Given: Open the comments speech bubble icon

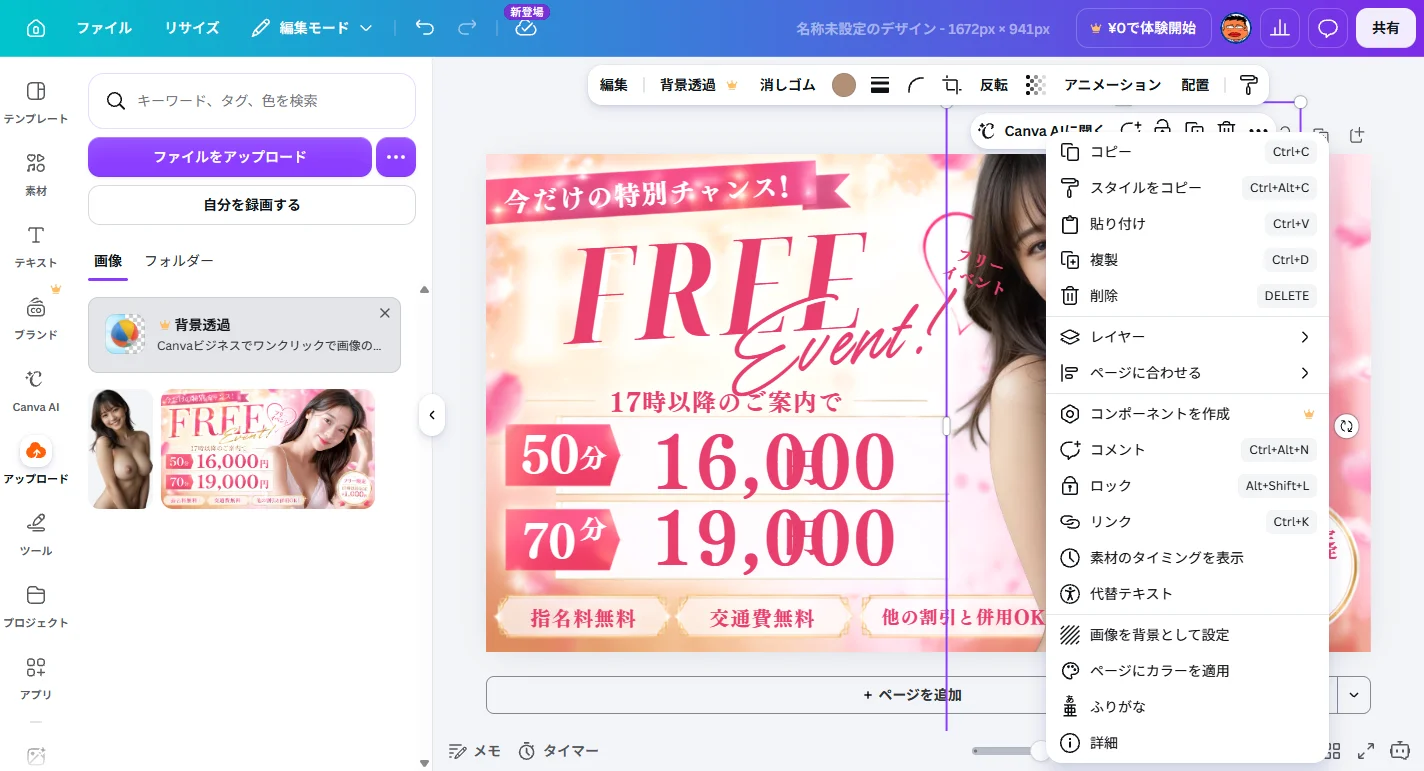Looking at the screenshot, I should 1328,28.
